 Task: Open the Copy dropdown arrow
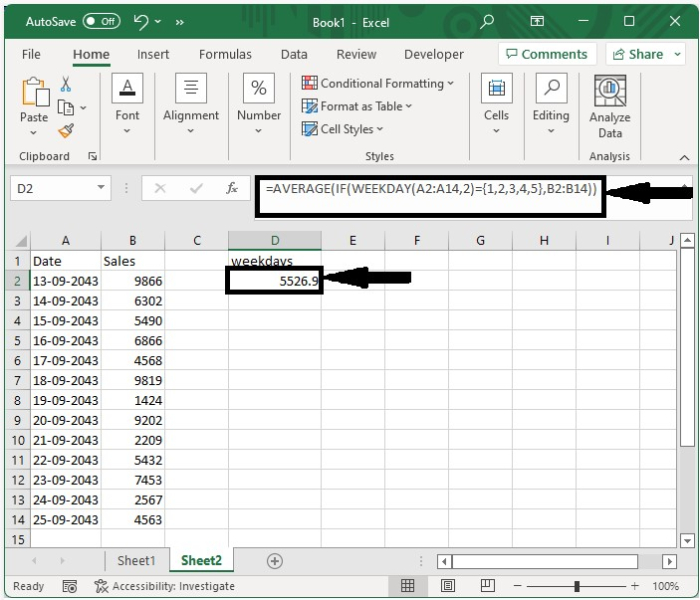click(x=83, y=108)
